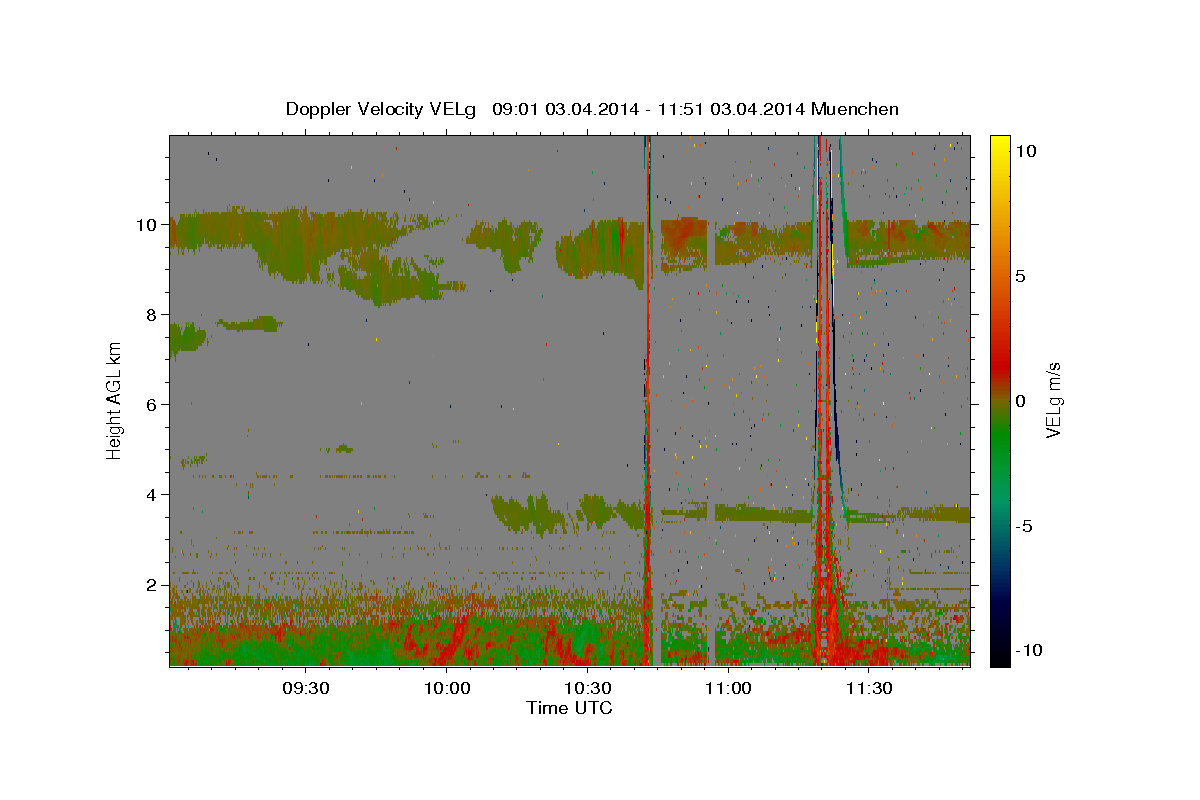The image size is (1200, 800).
Task: Click the '10:00' time tick label
Action: [447, 689]
